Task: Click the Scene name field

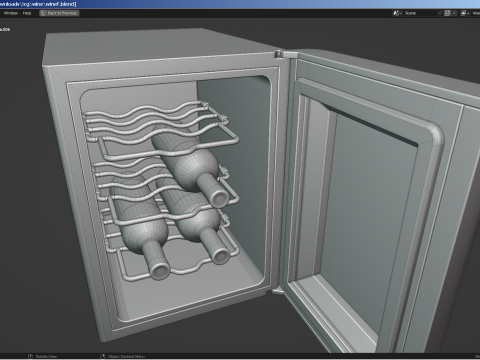Action: coord(419,13)
